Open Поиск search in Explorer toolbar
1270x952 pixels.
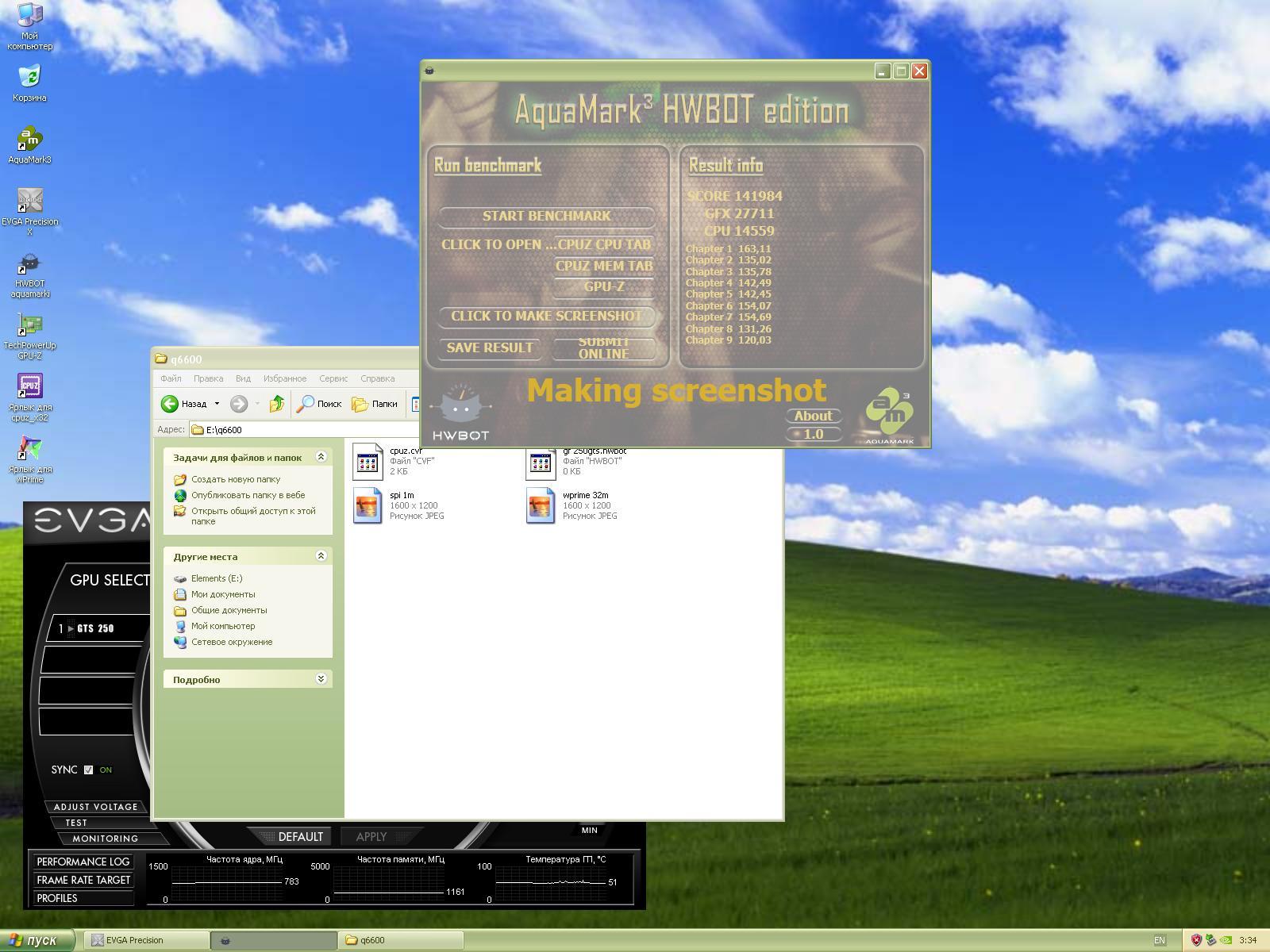pos(319,404)
